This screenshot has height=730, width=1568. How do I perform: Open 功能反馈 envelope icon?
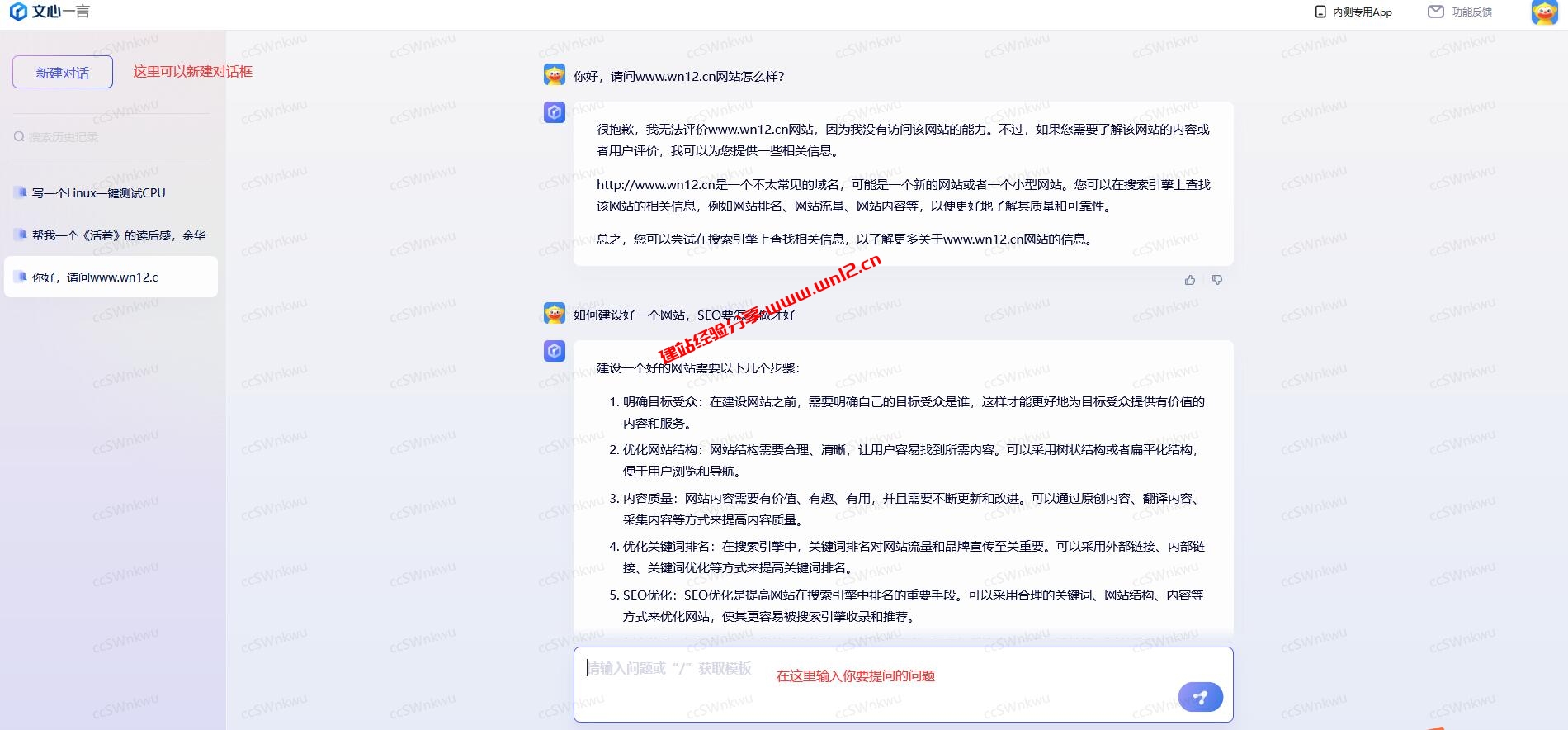click(1436, 12)
